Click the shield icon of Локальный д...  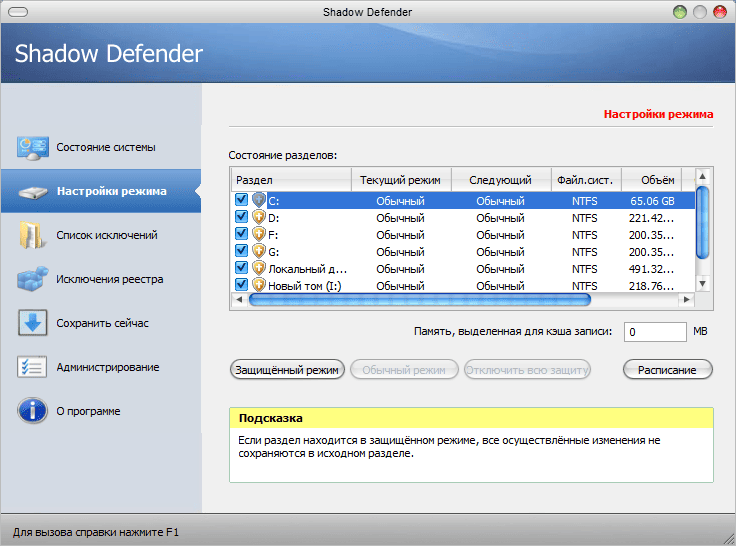click(x=259, y=268)
